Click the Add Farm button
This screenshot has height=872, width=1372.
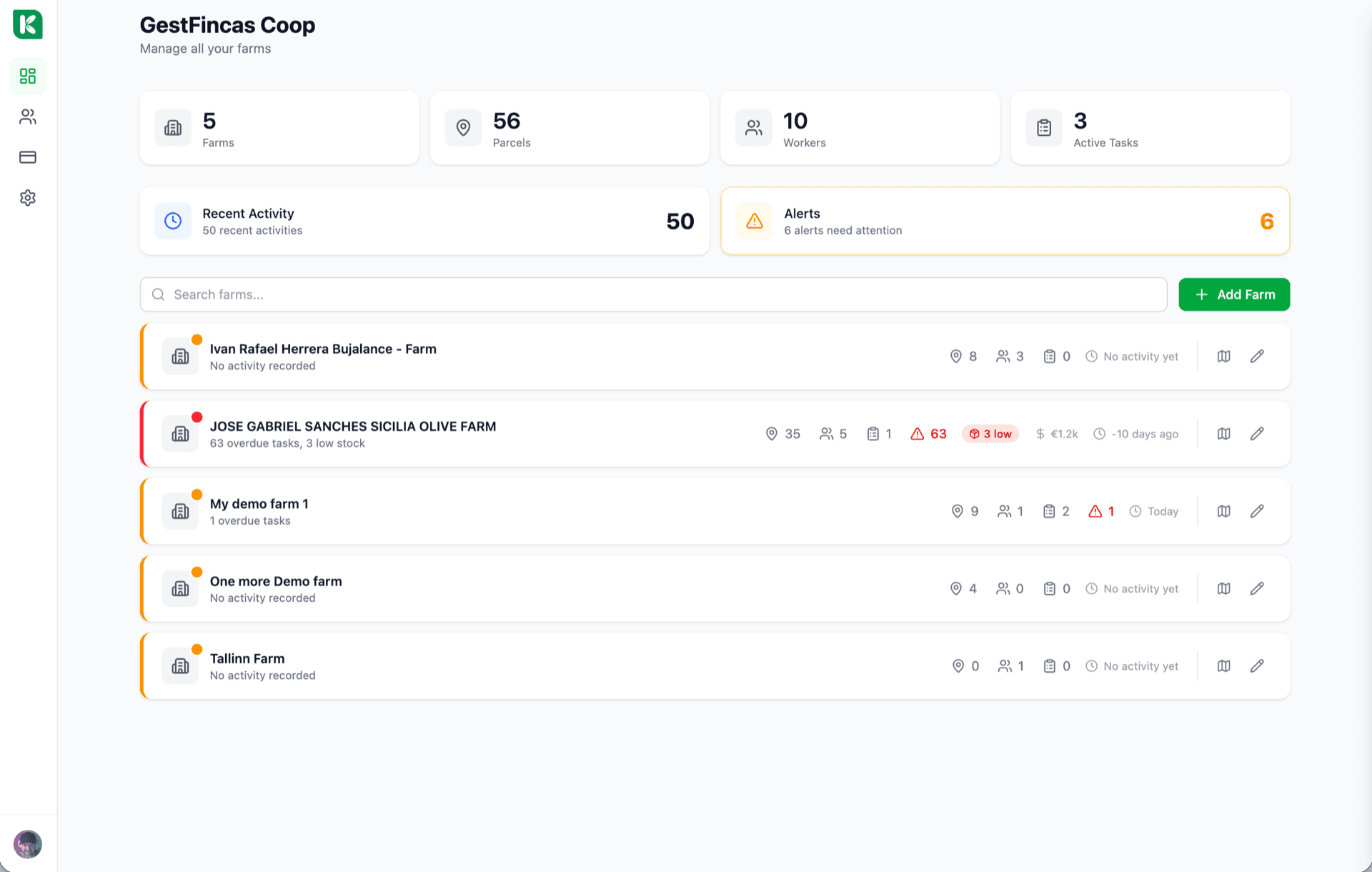click(1233, 294)
